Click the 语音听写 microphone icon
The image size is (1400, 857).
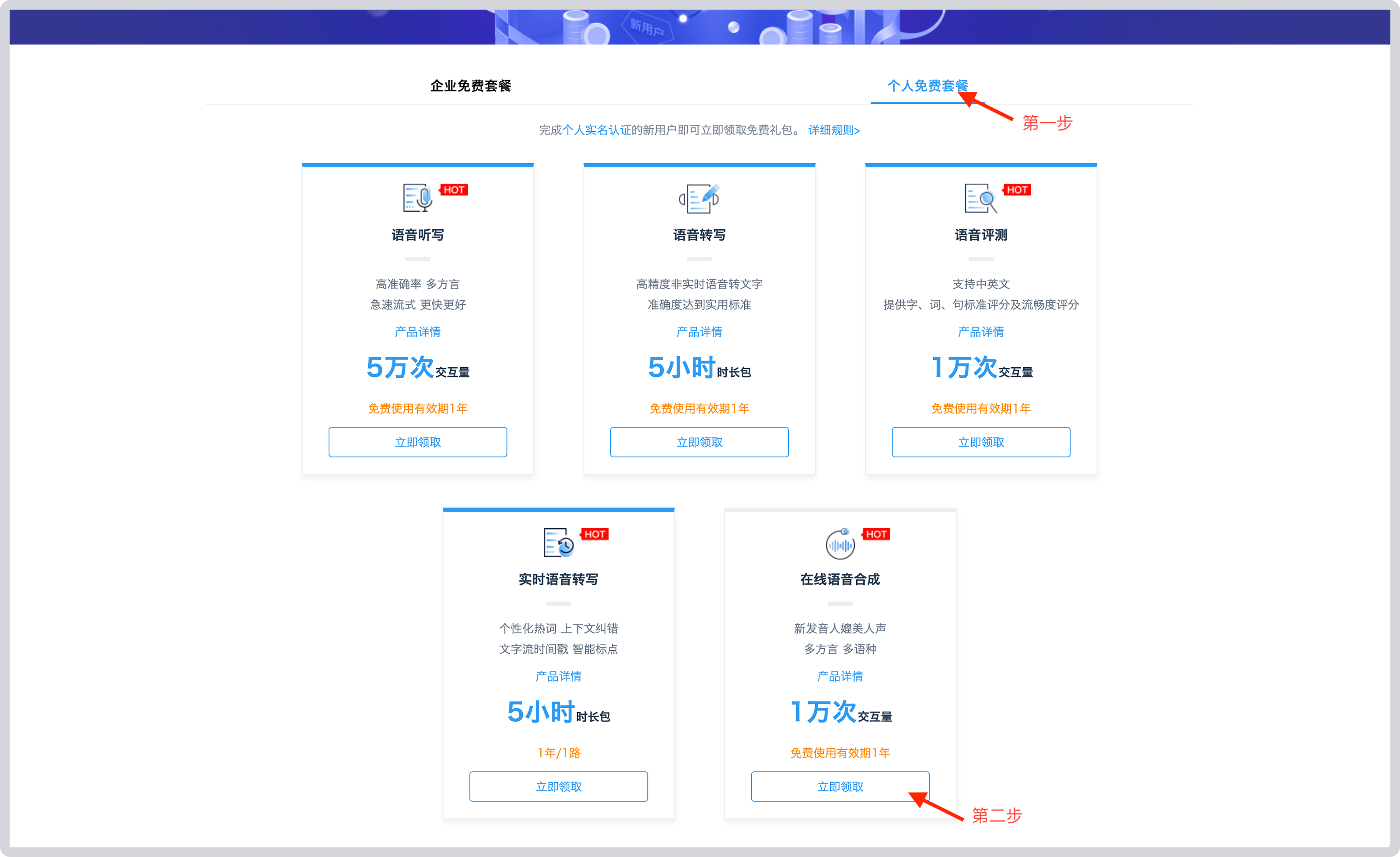pos(418,198)
